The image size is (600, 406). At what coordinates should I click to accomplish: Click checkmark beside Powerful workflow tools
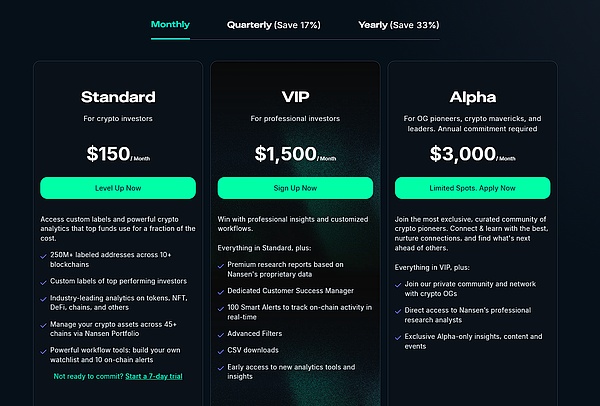pyautogui.click(x=44, y=351)
